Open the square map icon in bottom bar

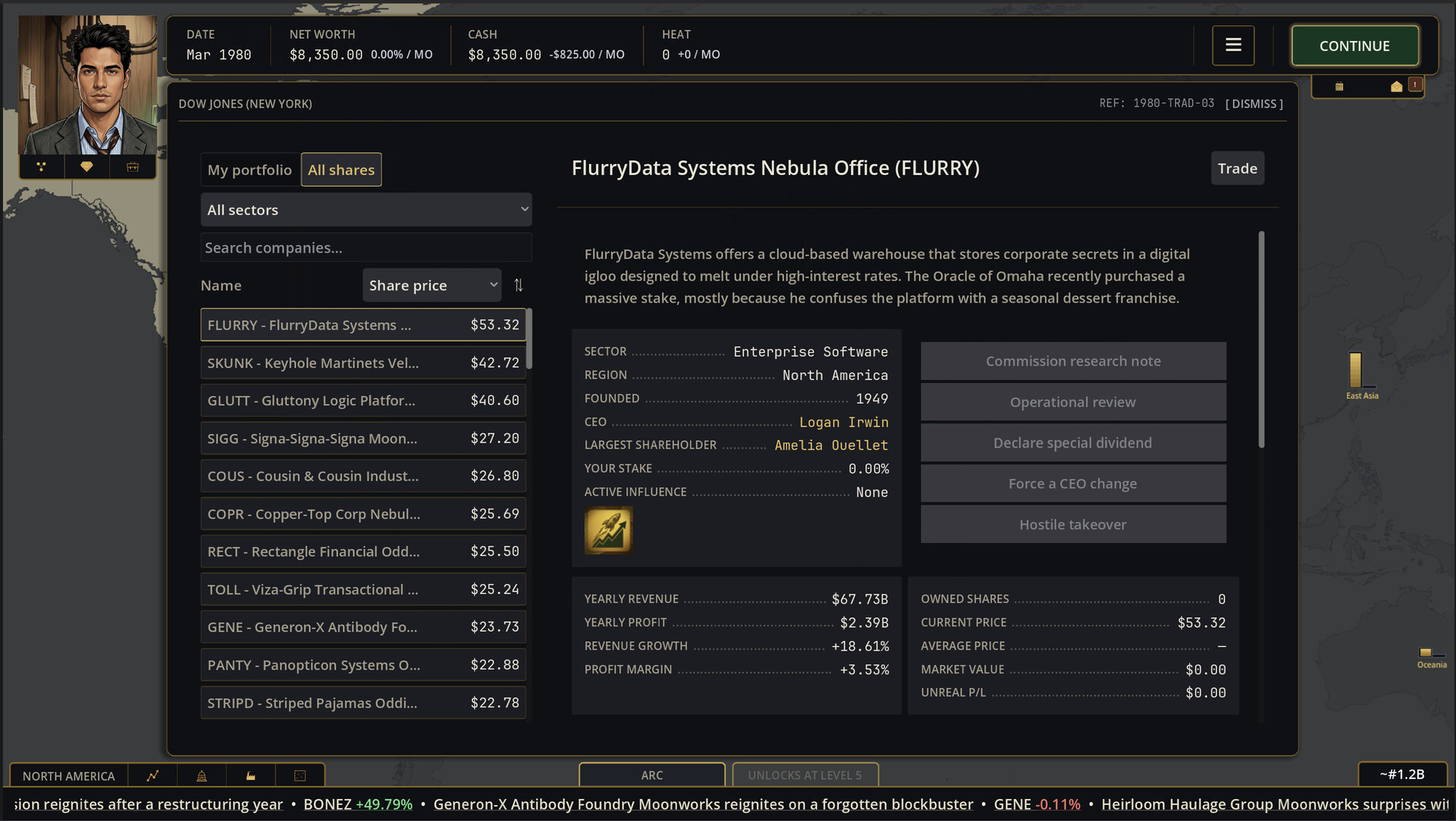point(300,775)
